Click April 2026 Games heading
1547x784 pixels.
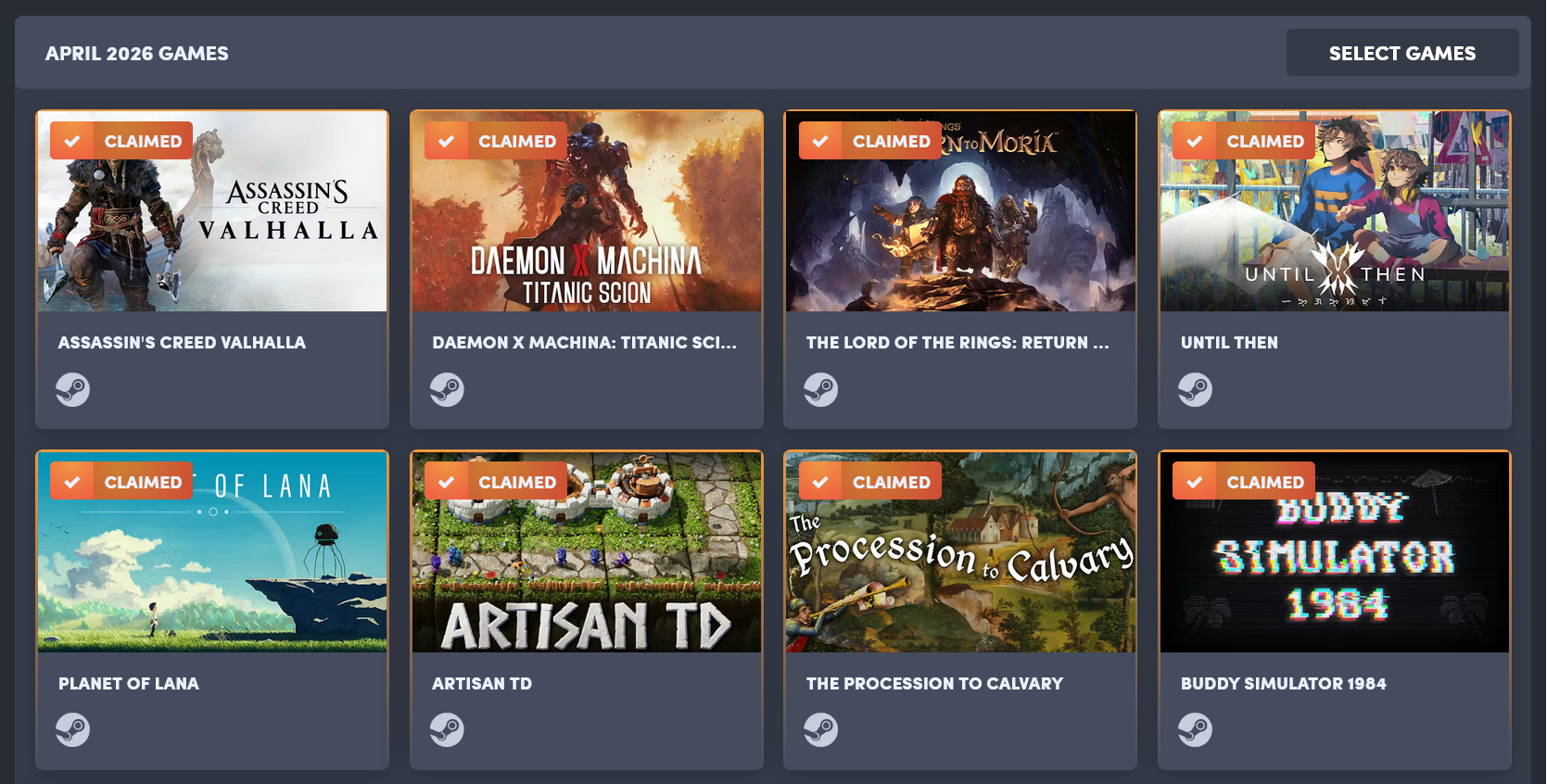click(137, 54)
